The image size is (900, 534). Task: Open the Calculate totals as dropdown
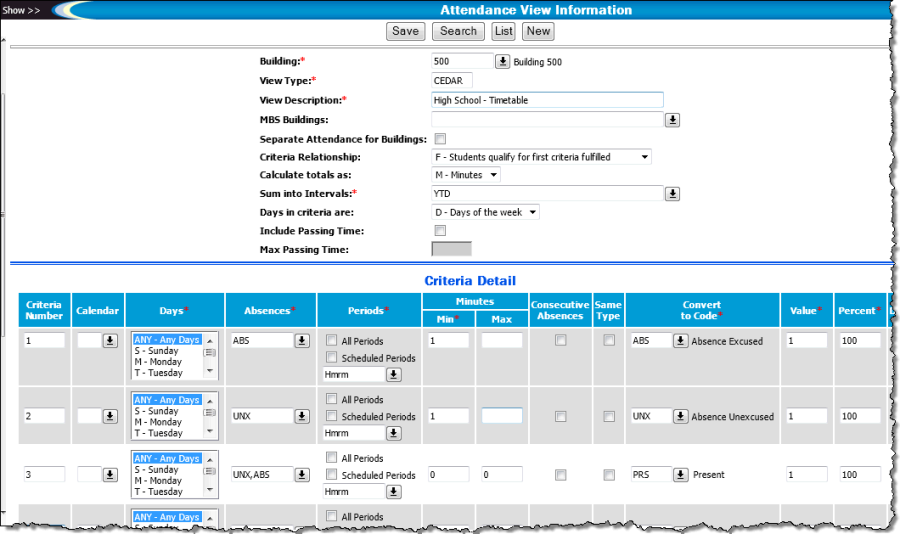coord(465,175)
